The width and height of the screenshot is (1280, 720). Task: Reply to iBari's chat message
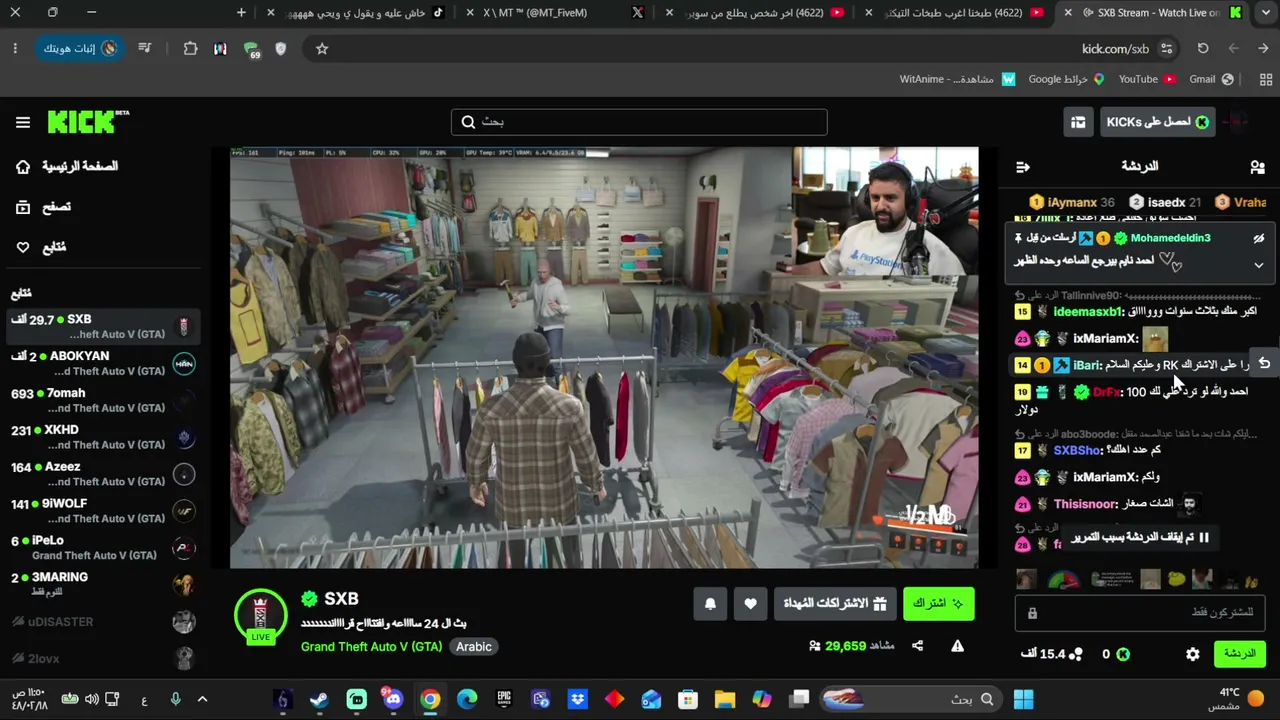(1265, 364)
